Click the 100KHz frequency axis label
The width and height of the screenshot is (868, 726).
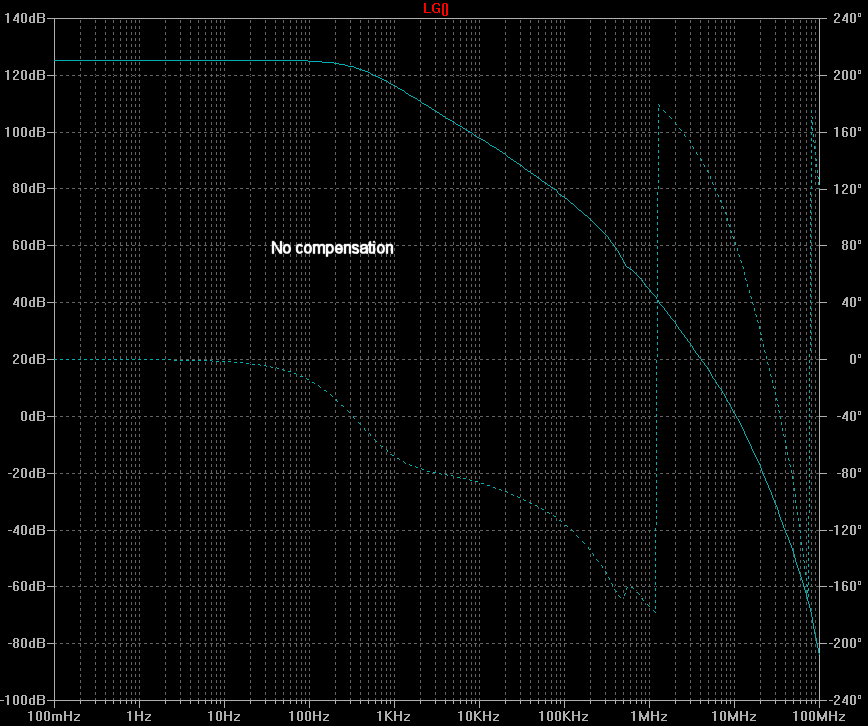point(564,717)
